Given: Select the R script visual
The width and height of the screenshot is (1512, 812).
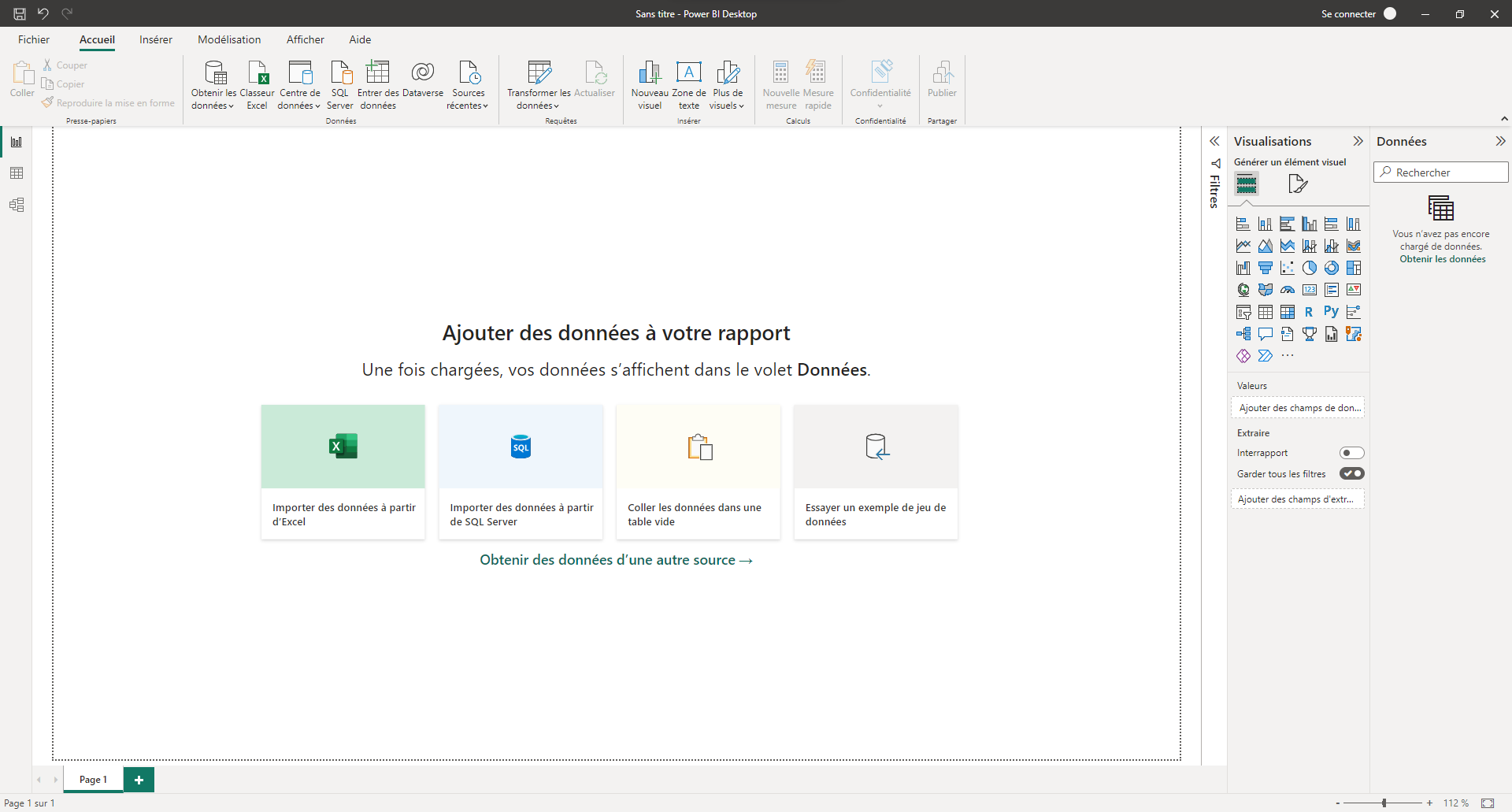Looking at the screenshot, I should (x=1310, y=312).
